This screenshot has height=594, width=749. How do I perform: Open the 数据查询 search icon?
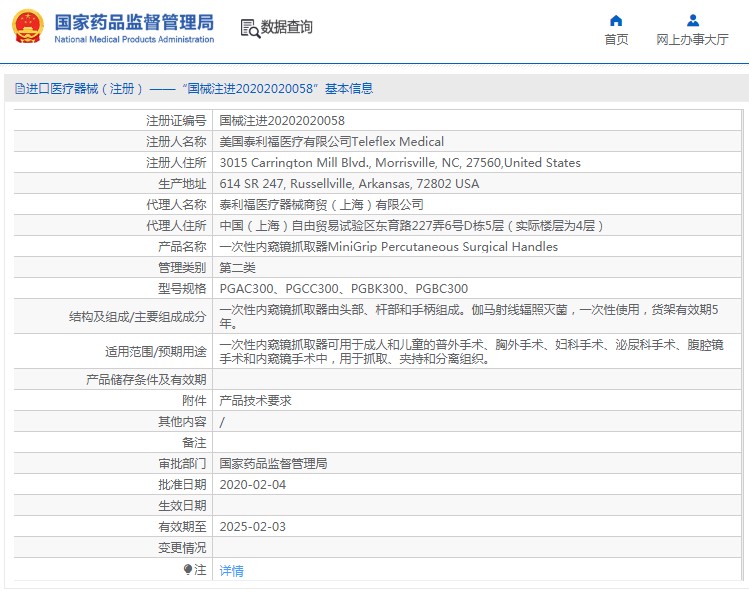click(250, 29)
